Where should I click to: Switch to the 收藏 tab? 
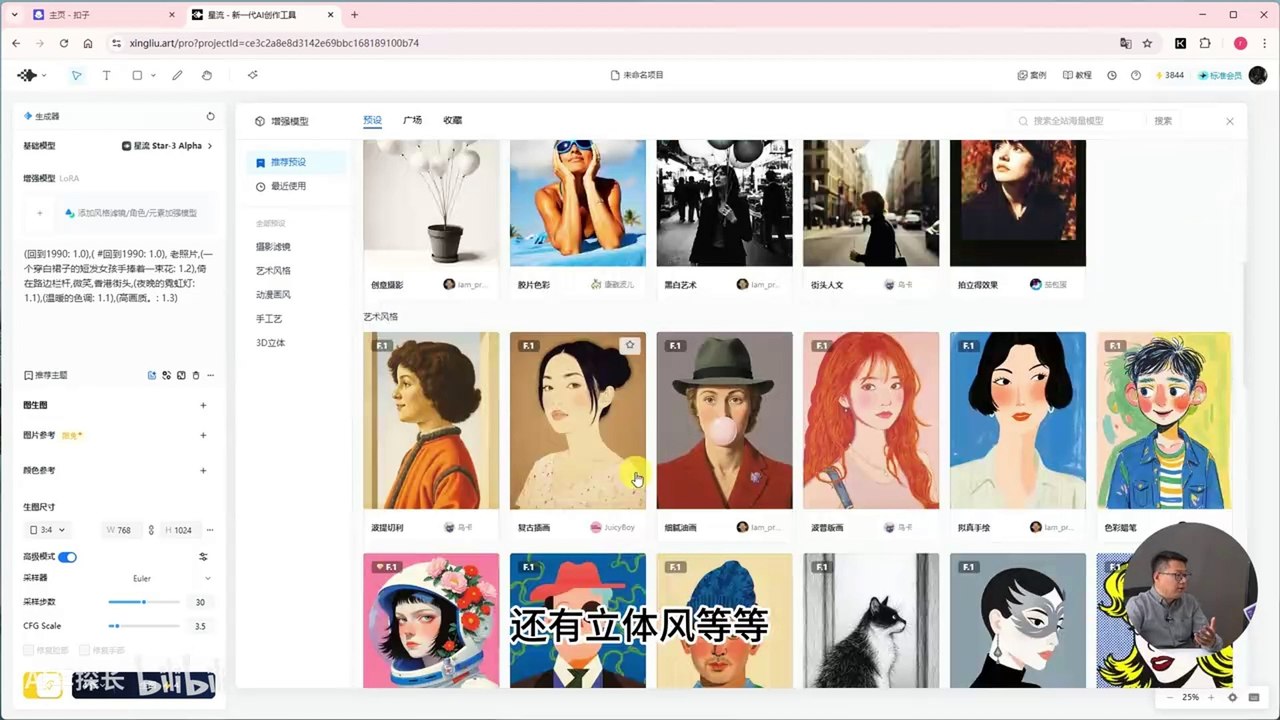pyautogui.click(x=452, y=120)
